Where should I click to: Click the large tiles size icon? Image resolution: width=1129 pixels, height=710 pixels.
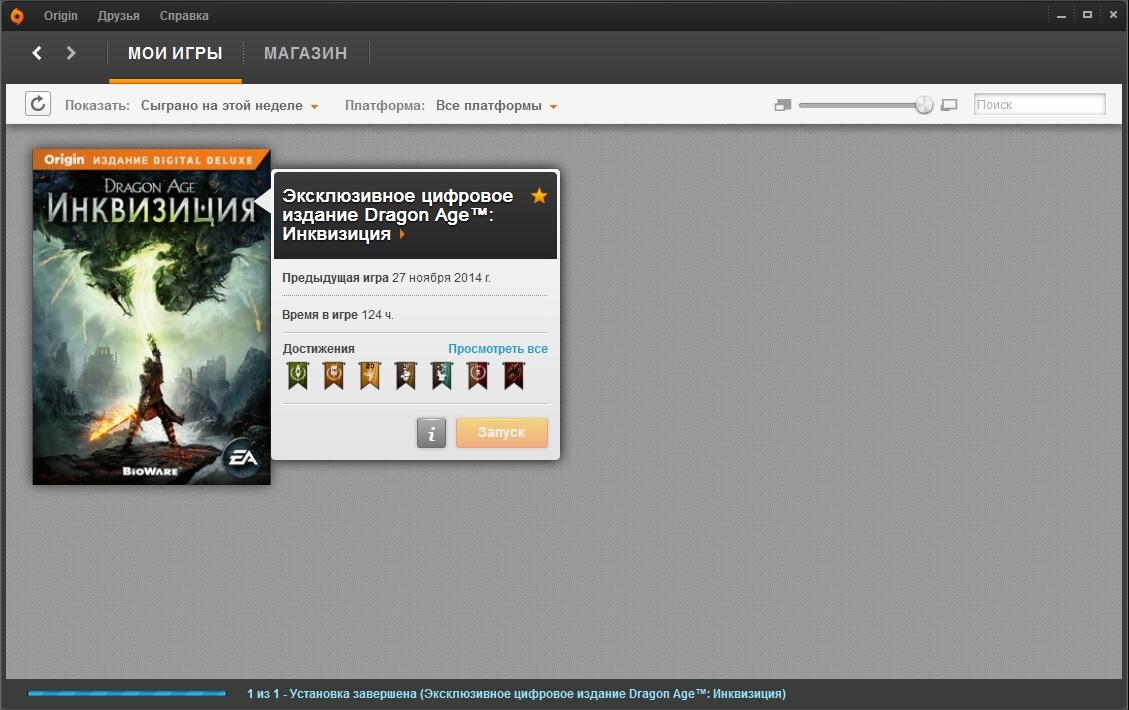click(950, 105)
